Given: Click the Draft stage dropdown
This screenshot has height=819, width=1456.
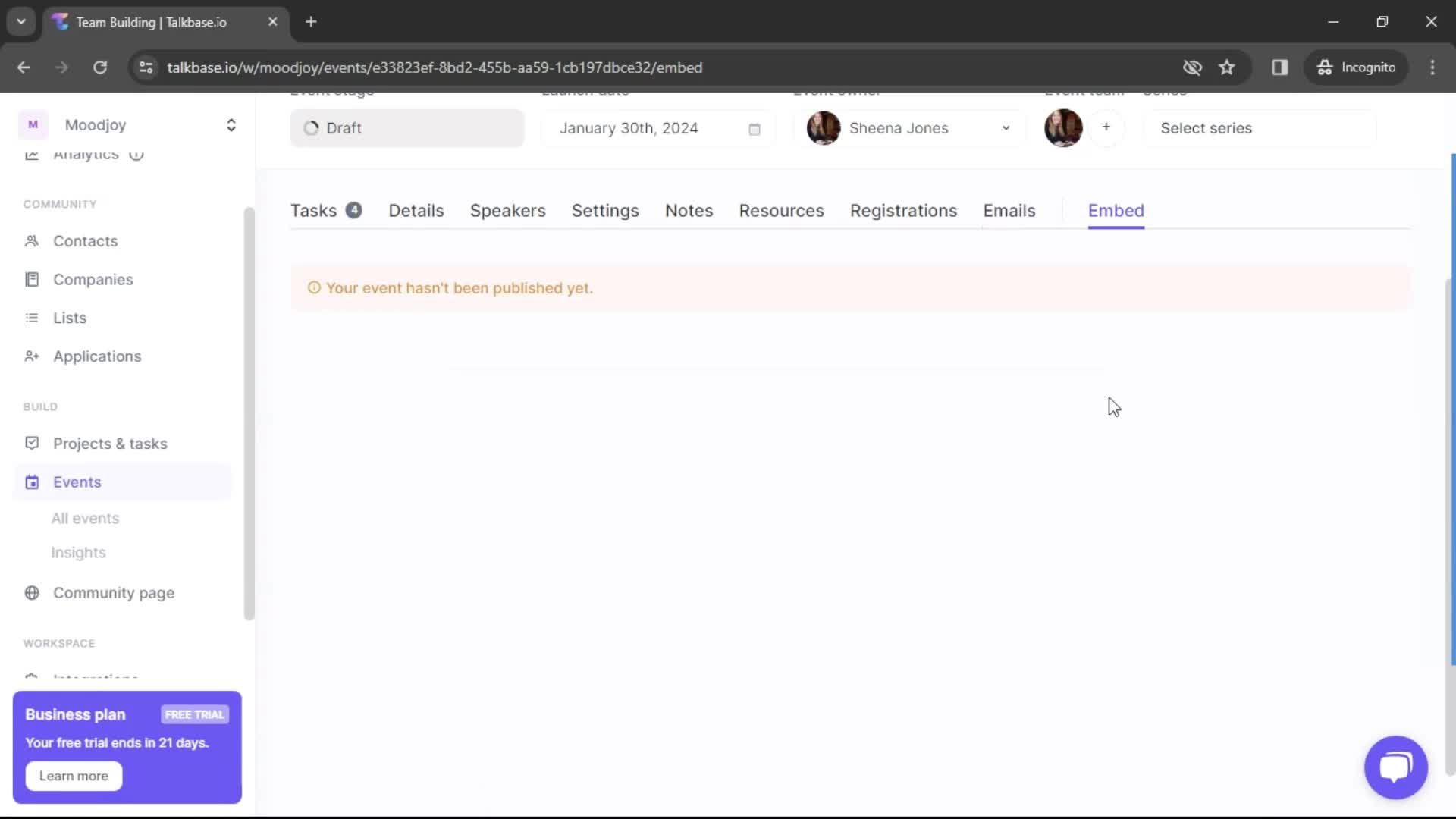Looking at the screenshot, I should point(407,128).
